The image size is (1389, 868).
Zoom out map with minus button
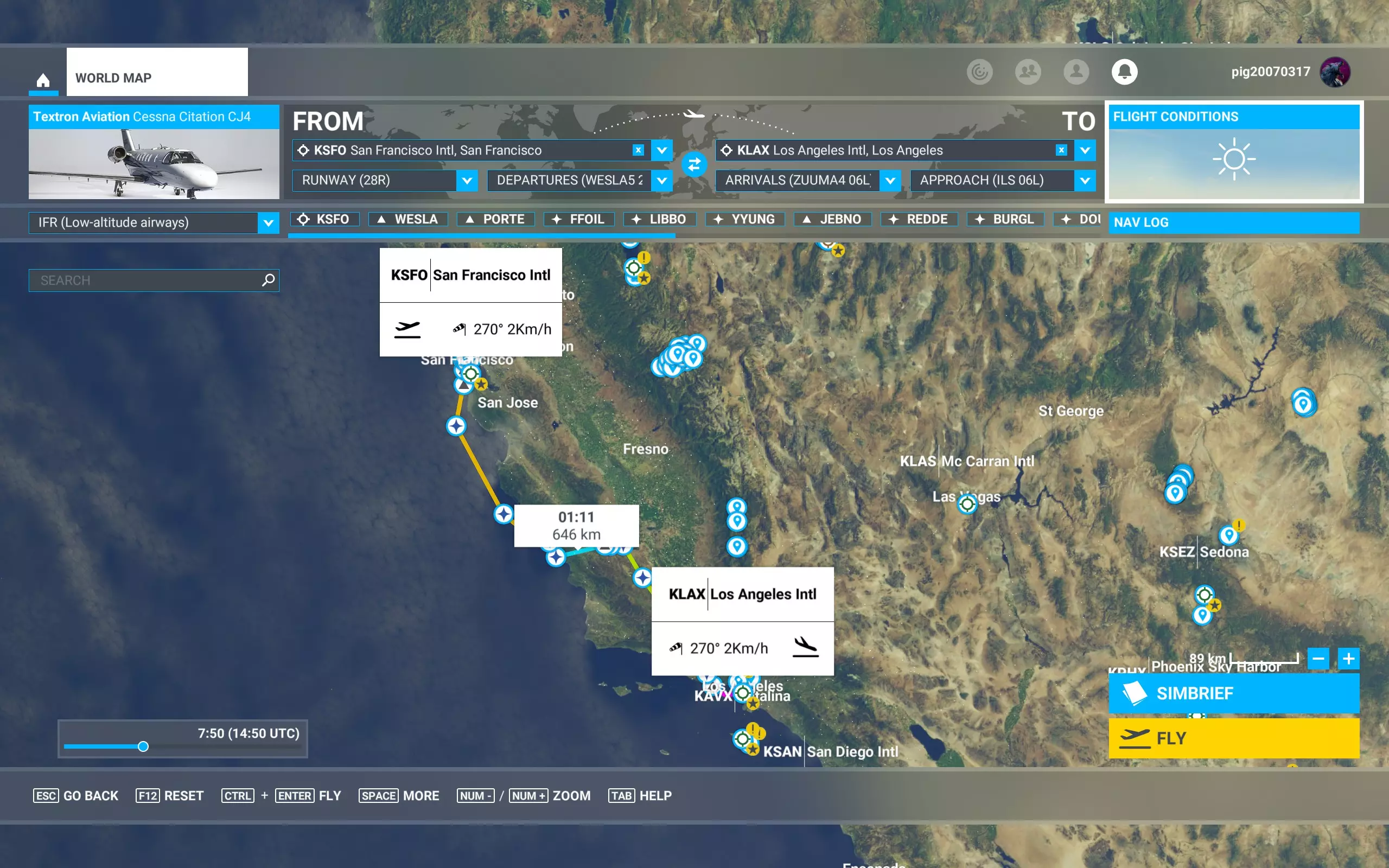[x=1318, y=659]
